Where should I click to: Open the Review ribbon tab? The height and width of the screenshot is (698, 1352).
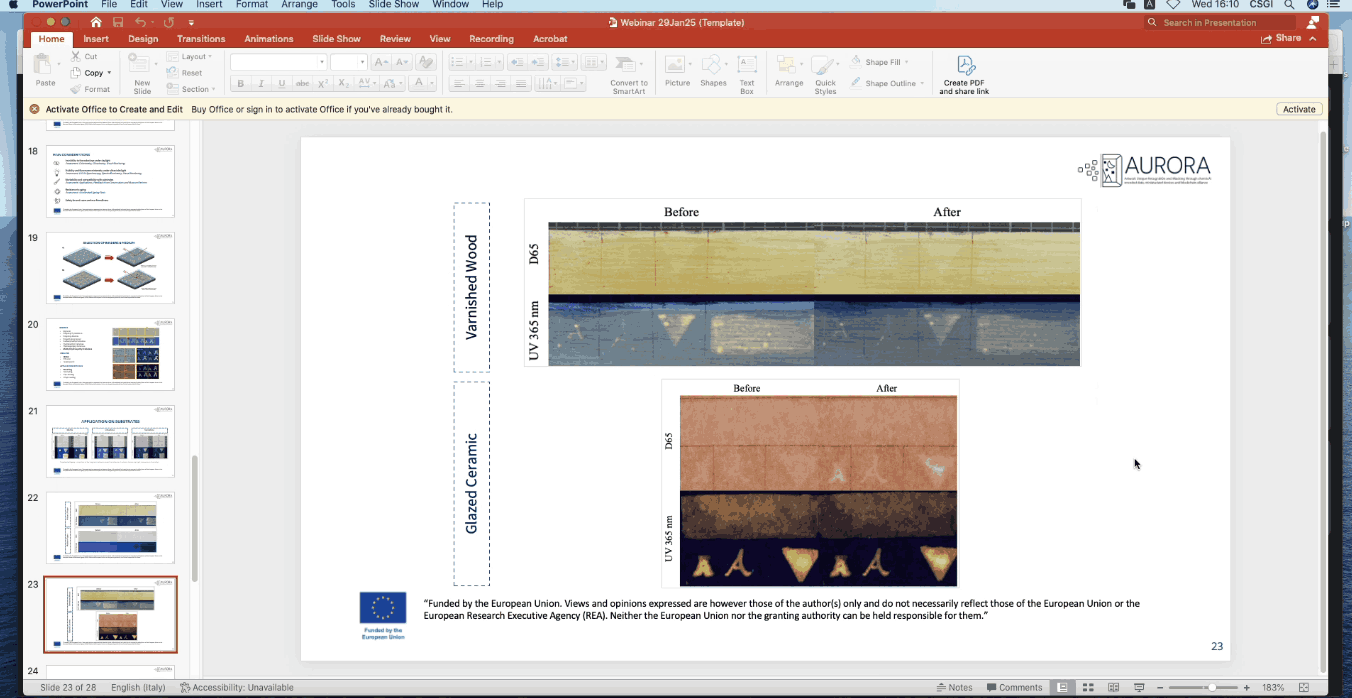click(x=395, y=39)
